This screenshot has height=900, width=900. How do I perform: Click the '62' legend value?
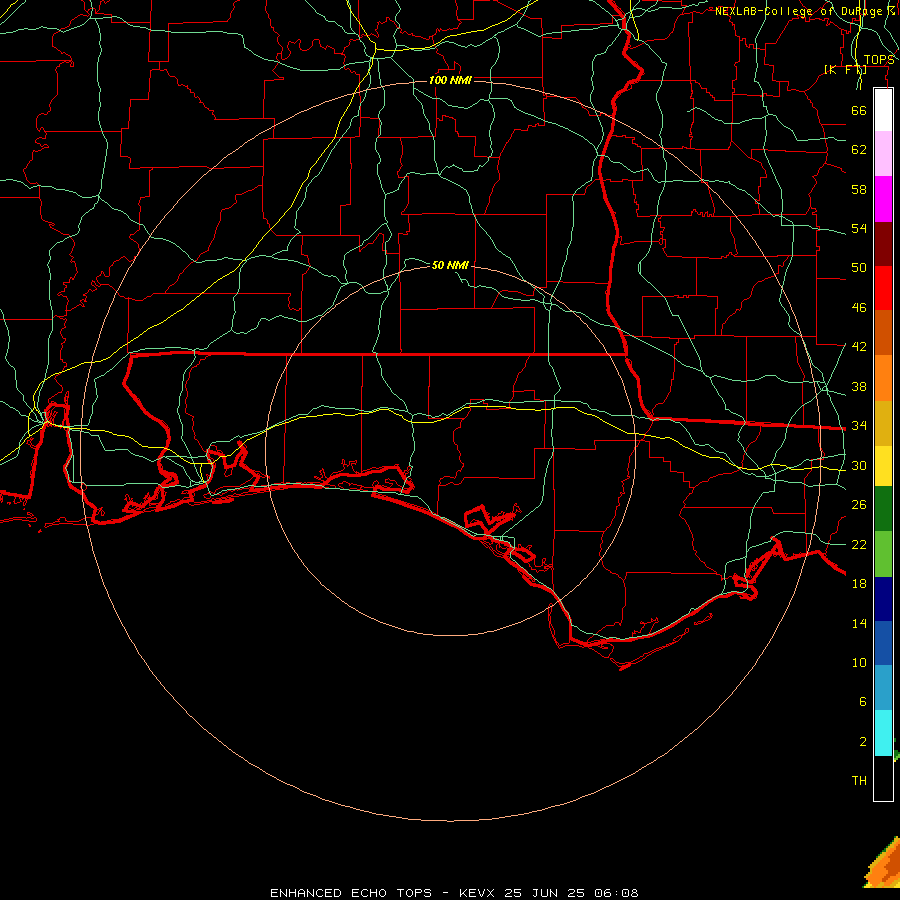click(859, 150)
